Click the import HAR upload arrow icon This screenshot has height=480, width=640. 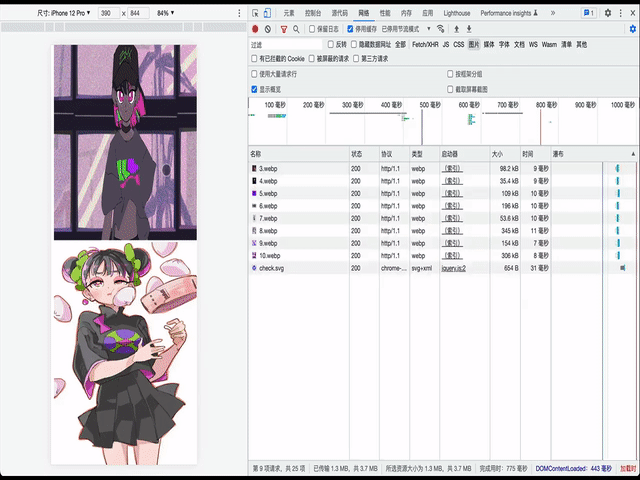(x=457, y=29)
